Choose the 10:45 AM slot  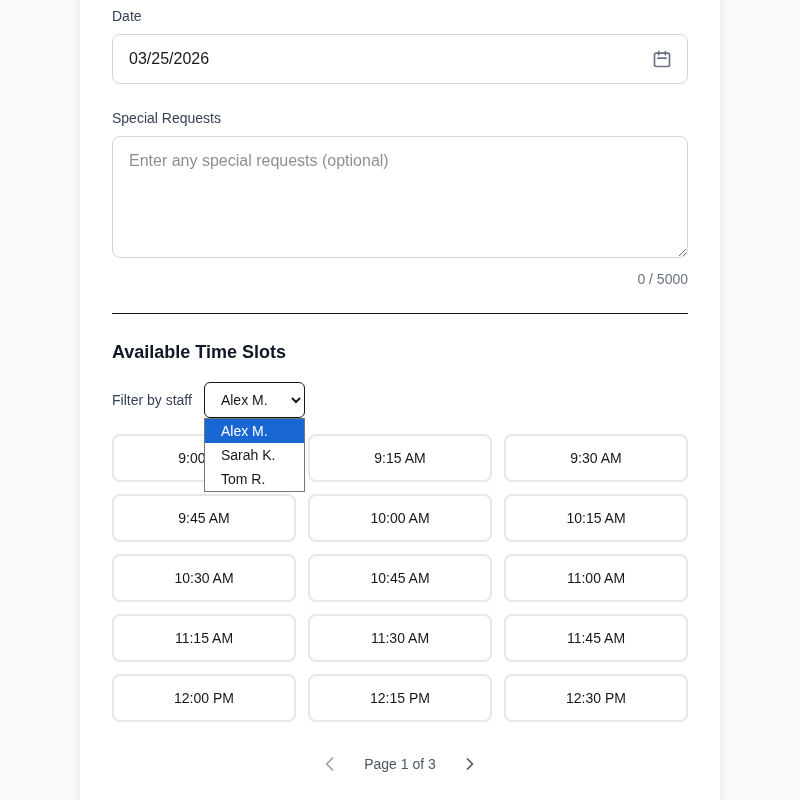[x=400, y=578]
